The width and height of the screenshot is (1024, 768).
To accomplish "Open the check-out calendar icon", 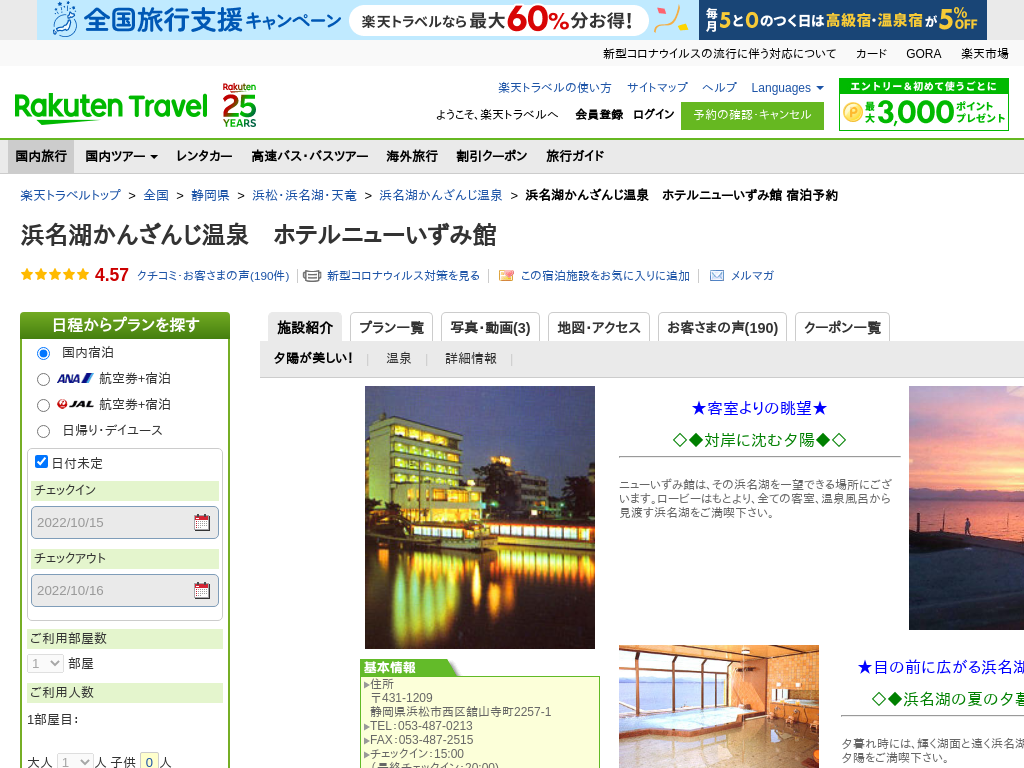I will coord(202,590).
